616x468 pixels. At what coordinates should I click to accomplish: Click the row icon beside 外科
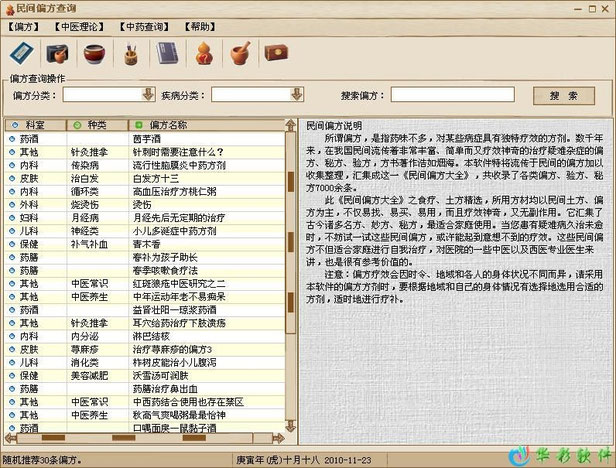tap(12, 205)
